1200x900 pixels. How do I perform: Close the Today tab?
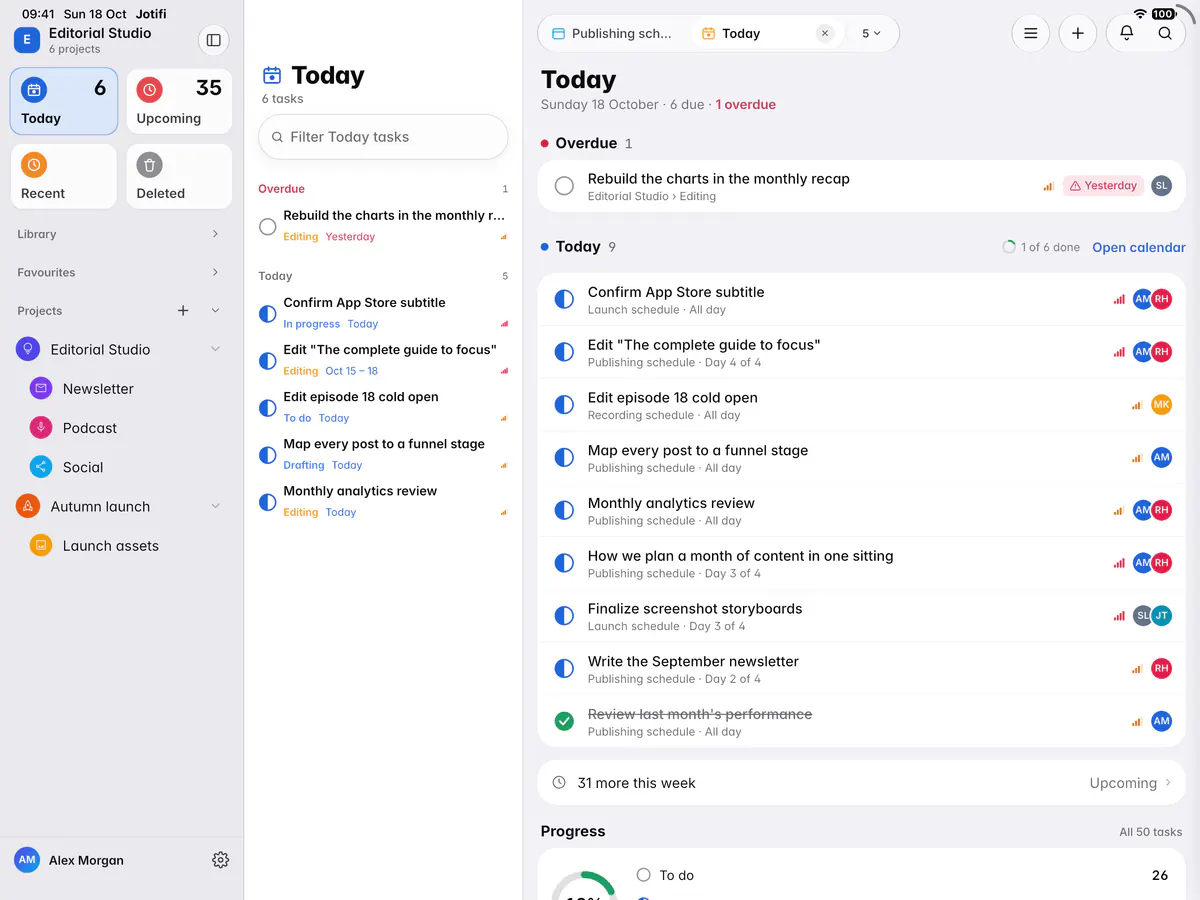coord(825,33)
